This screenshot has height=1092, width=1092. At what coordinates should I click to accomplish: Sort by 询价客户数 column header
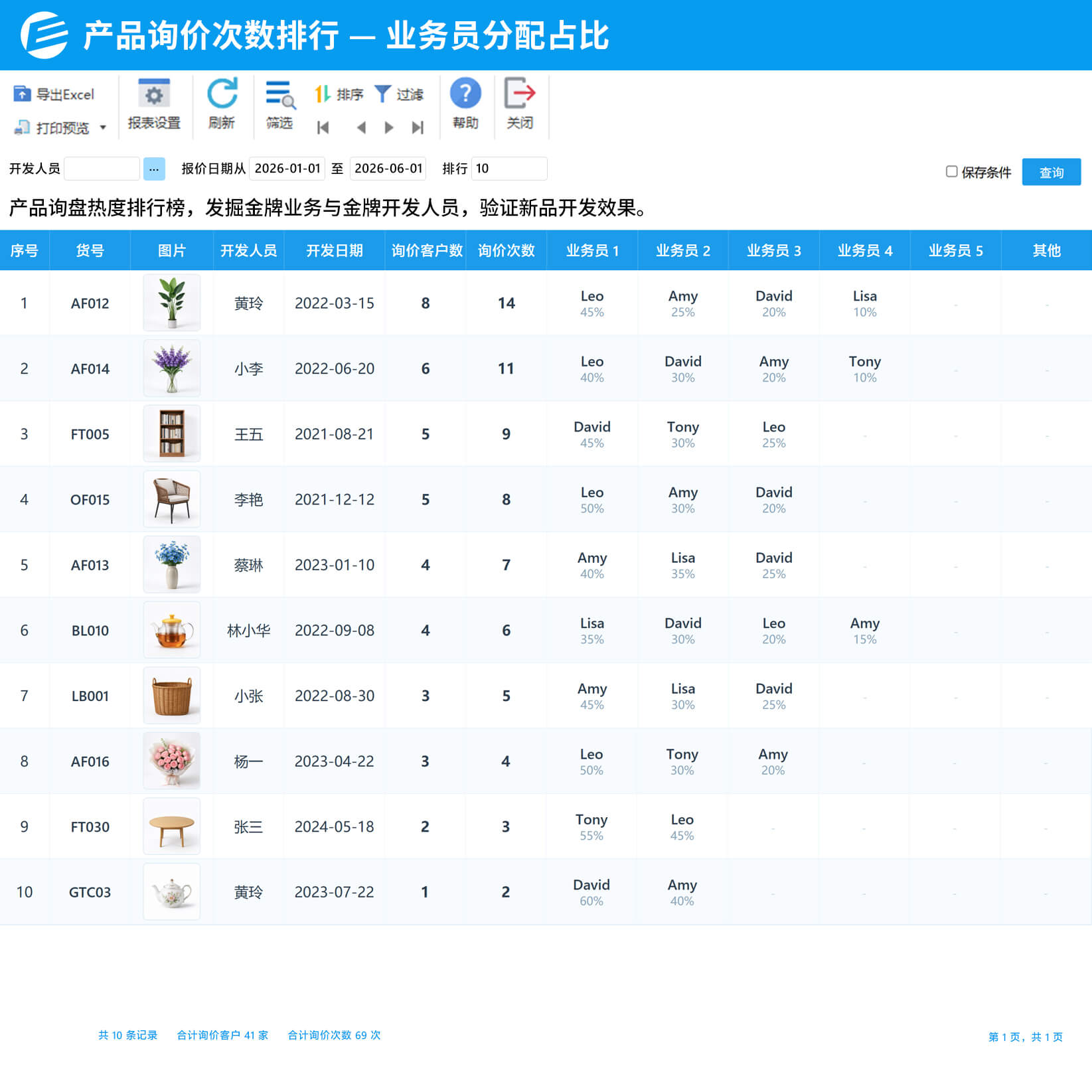426,250
